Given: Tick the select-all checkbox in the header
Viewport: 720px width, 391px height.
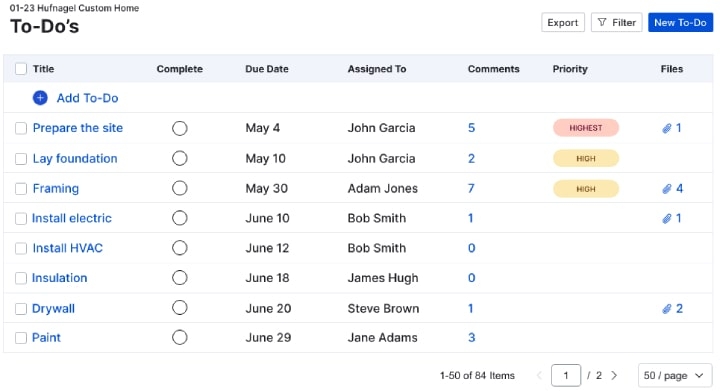Looking at the screenshot, I should (21, 69).
